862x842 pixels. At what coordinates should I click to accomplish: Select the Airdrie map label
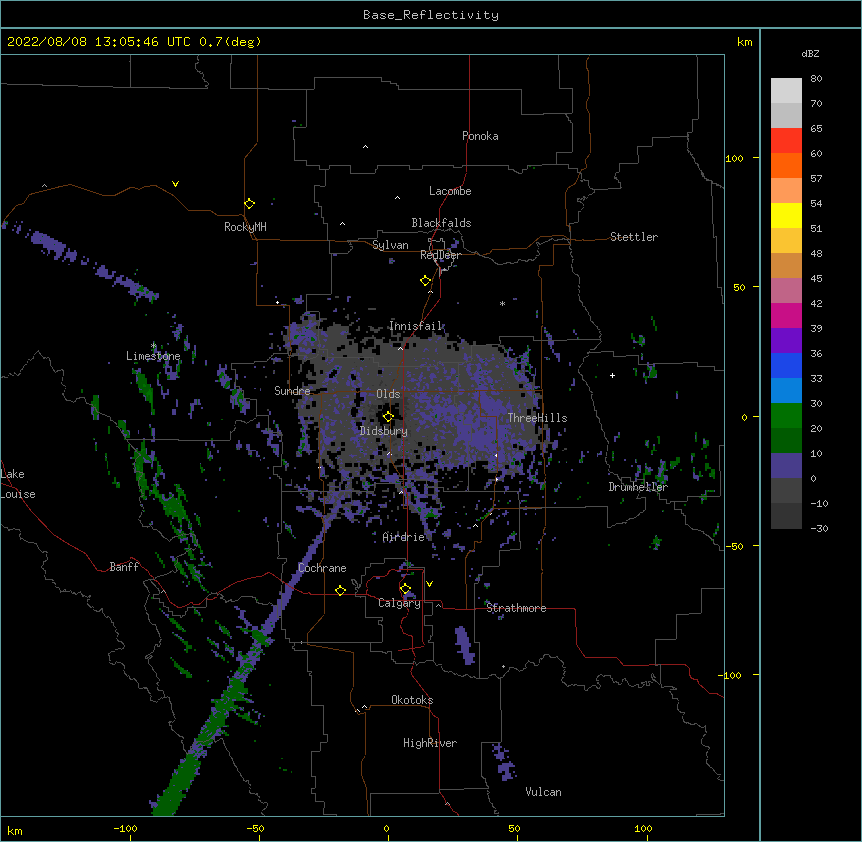tap(404, 537)
